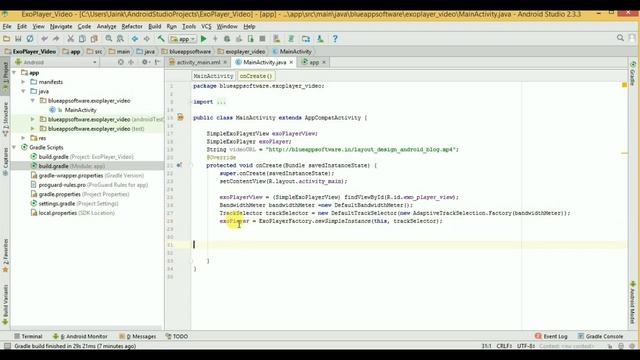This screenshot has height=360, width=640.
Task: Click Sync Project with Gradle Files icon
Action: point(291,39)
